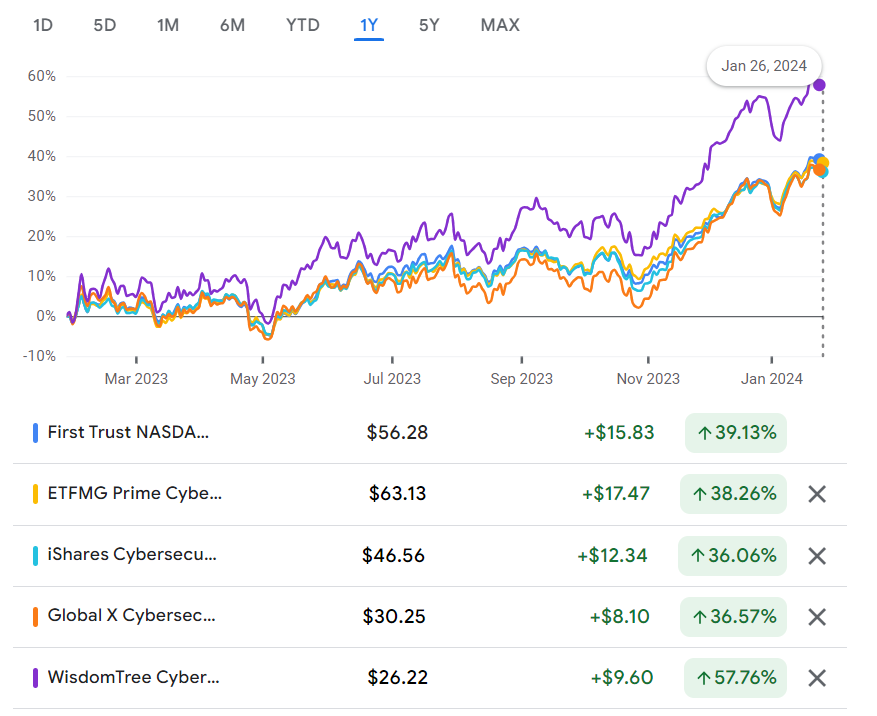Click the purple WisdomTree color marker

click(36, 678)
